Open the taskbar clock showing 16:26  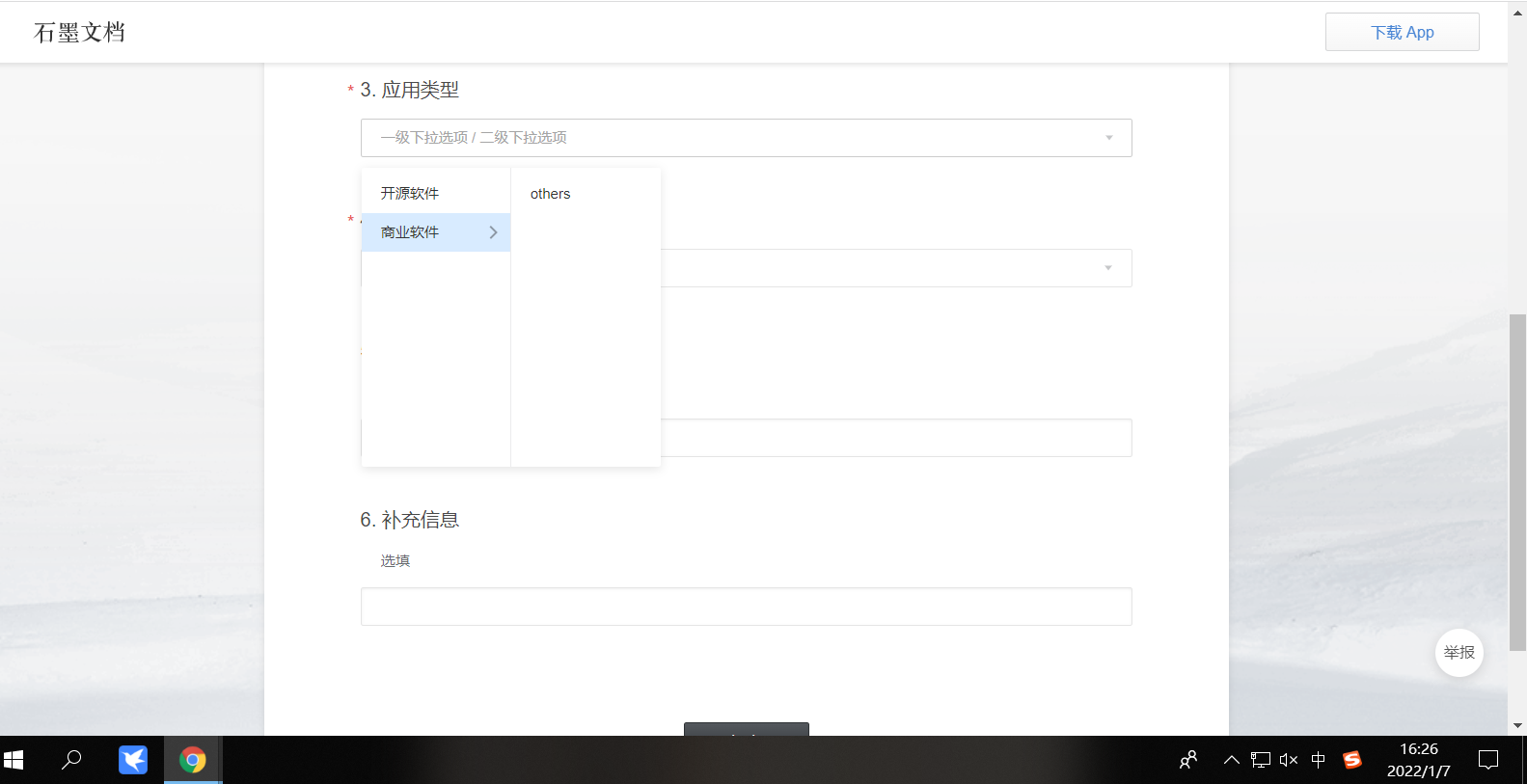coord(1419,760)
